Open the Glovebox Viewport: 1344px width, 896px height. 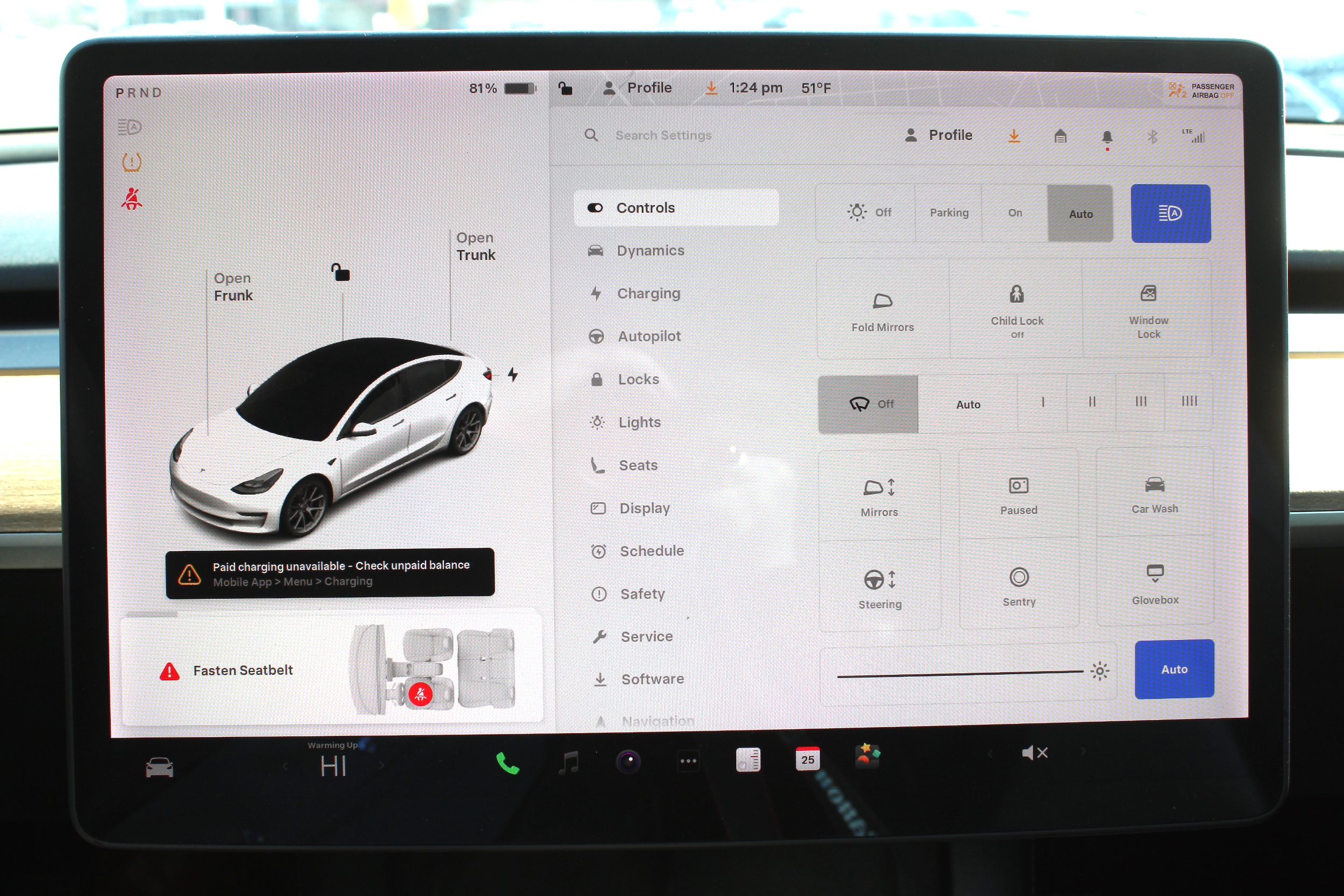pyautogui.click(x=1154, y=583)
